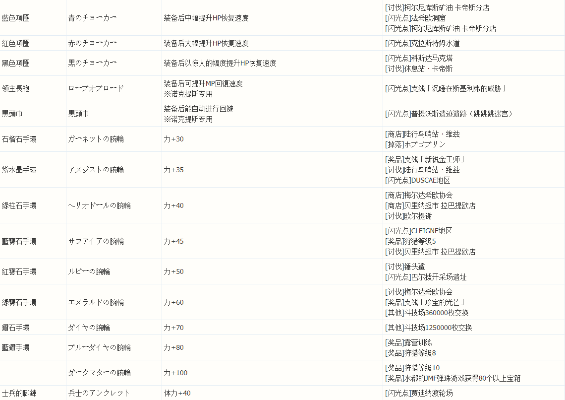565x400 pixels.
Task: Click the effect text mentioning MP recovery
Action: (203, 84)
